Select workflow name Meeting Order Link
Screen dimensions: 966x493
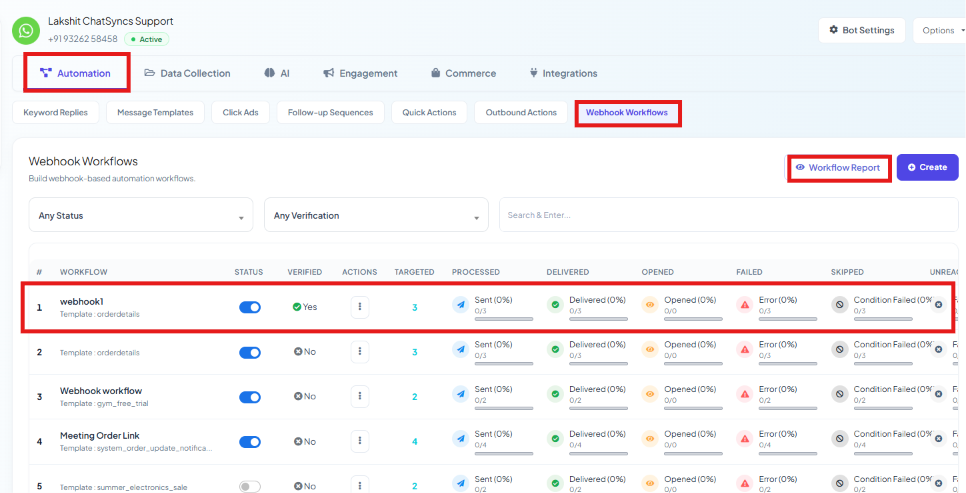(x=100, y=436)
